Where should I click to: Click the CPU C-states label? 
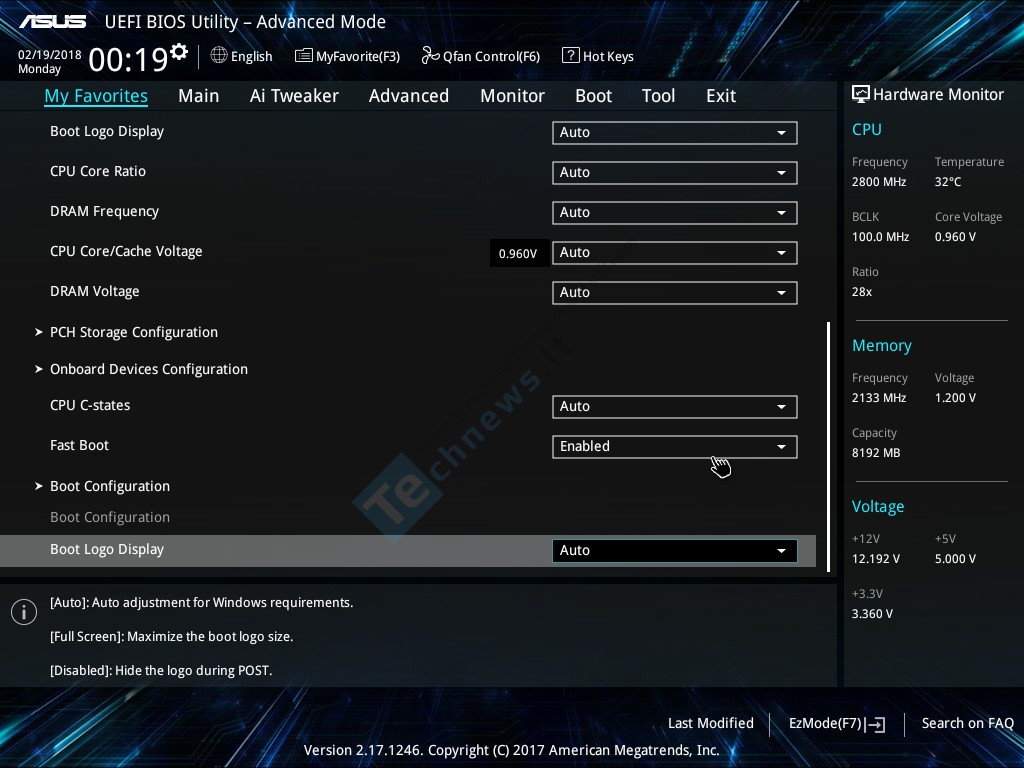(90, 405)
